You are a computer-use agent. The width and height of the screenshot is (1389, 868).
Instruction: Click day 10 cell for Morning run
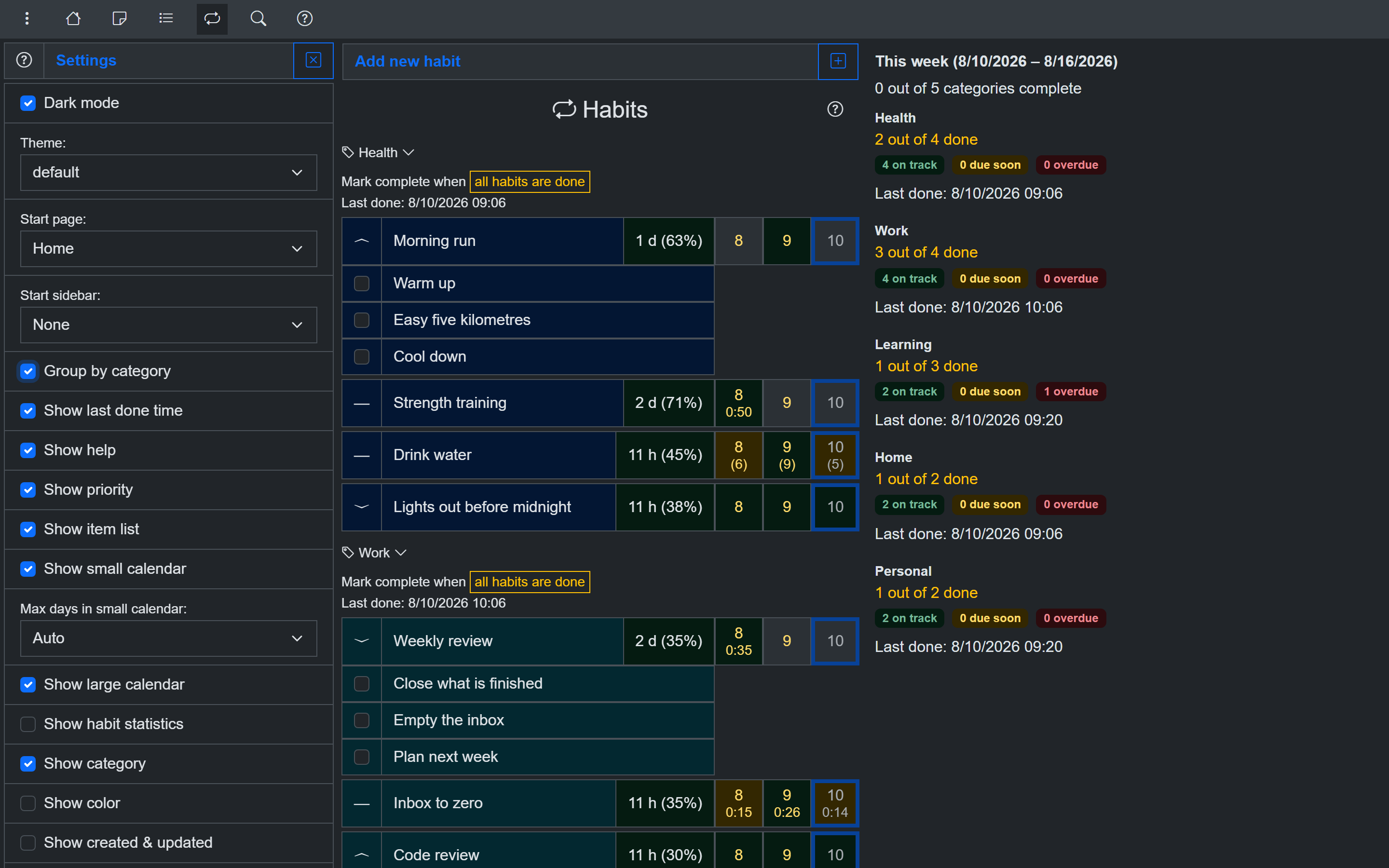pyautogui.click(x=835, y=241)
